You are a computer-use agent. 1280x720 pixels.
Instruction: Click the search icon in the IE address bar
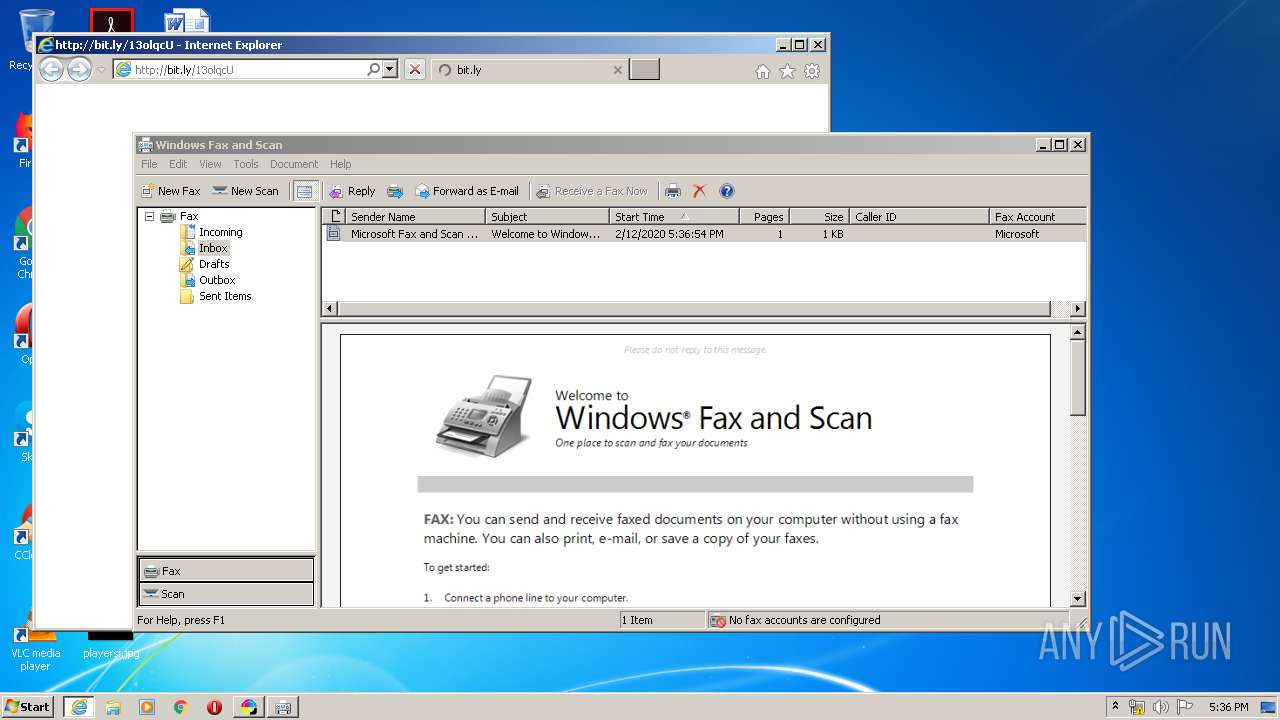click(373, 70)
